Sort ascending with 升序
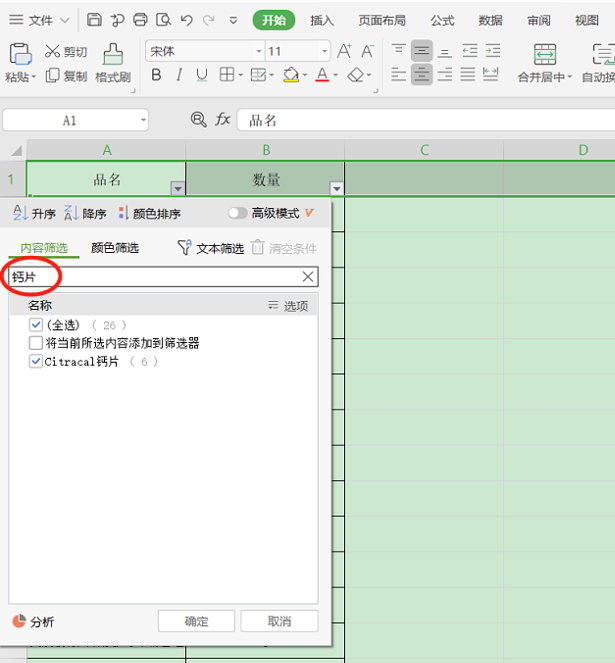 click(34, 213)
